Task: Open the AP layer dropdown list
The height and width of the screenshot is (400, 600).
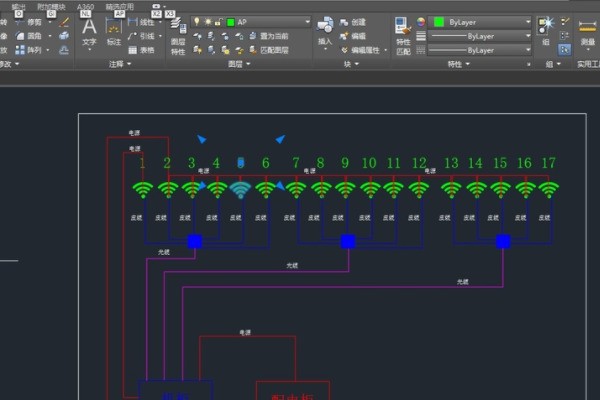Action: pyautogui.click(x=305, y=21)
